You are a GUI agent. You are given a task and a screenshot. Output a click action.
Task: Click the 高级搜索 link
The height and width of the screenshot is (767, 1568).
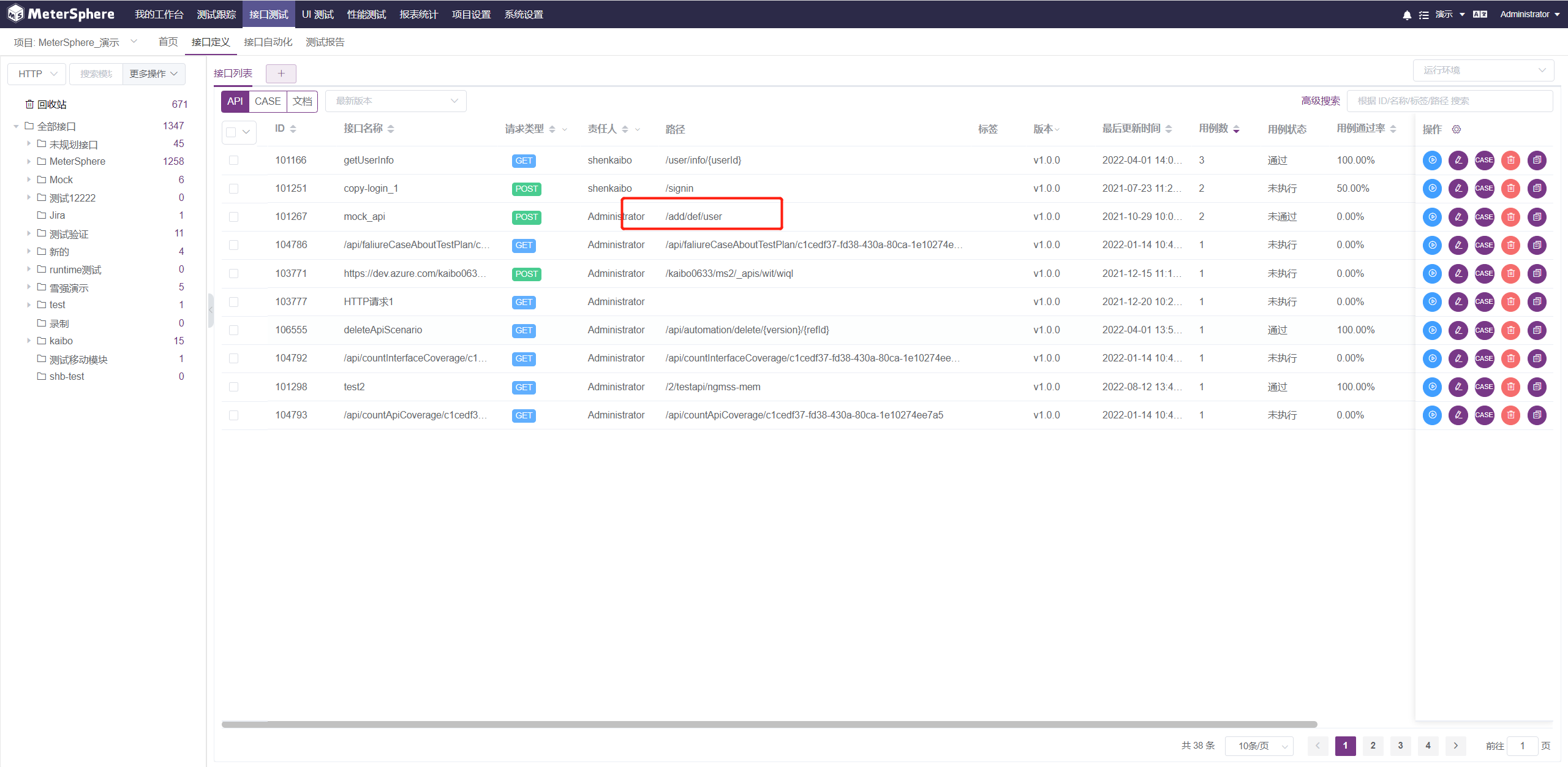(1320, 101)
